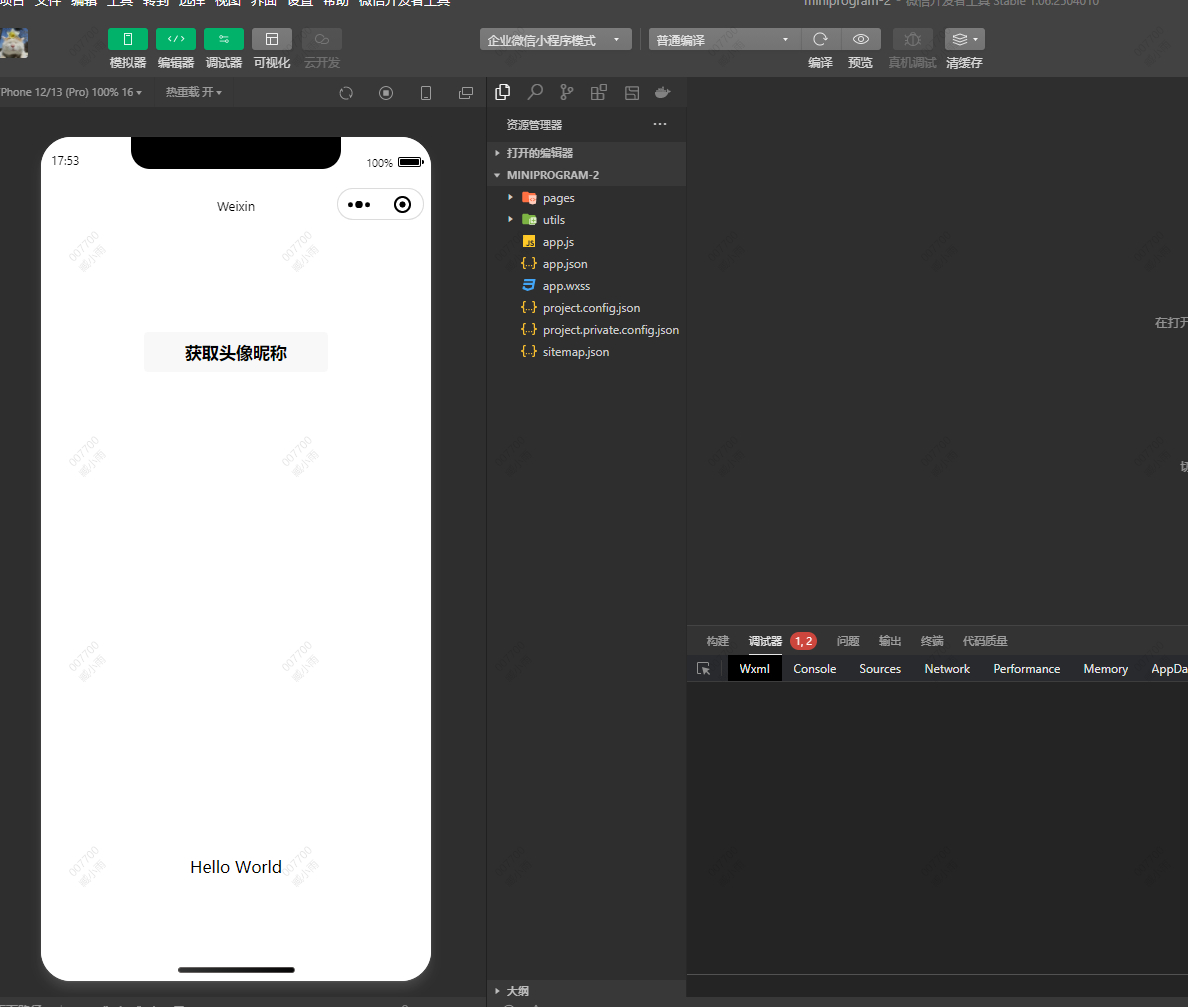Open the project.private.config.json file
This screenshot has width=1188, height=1007.
click(x=586, y=330)
